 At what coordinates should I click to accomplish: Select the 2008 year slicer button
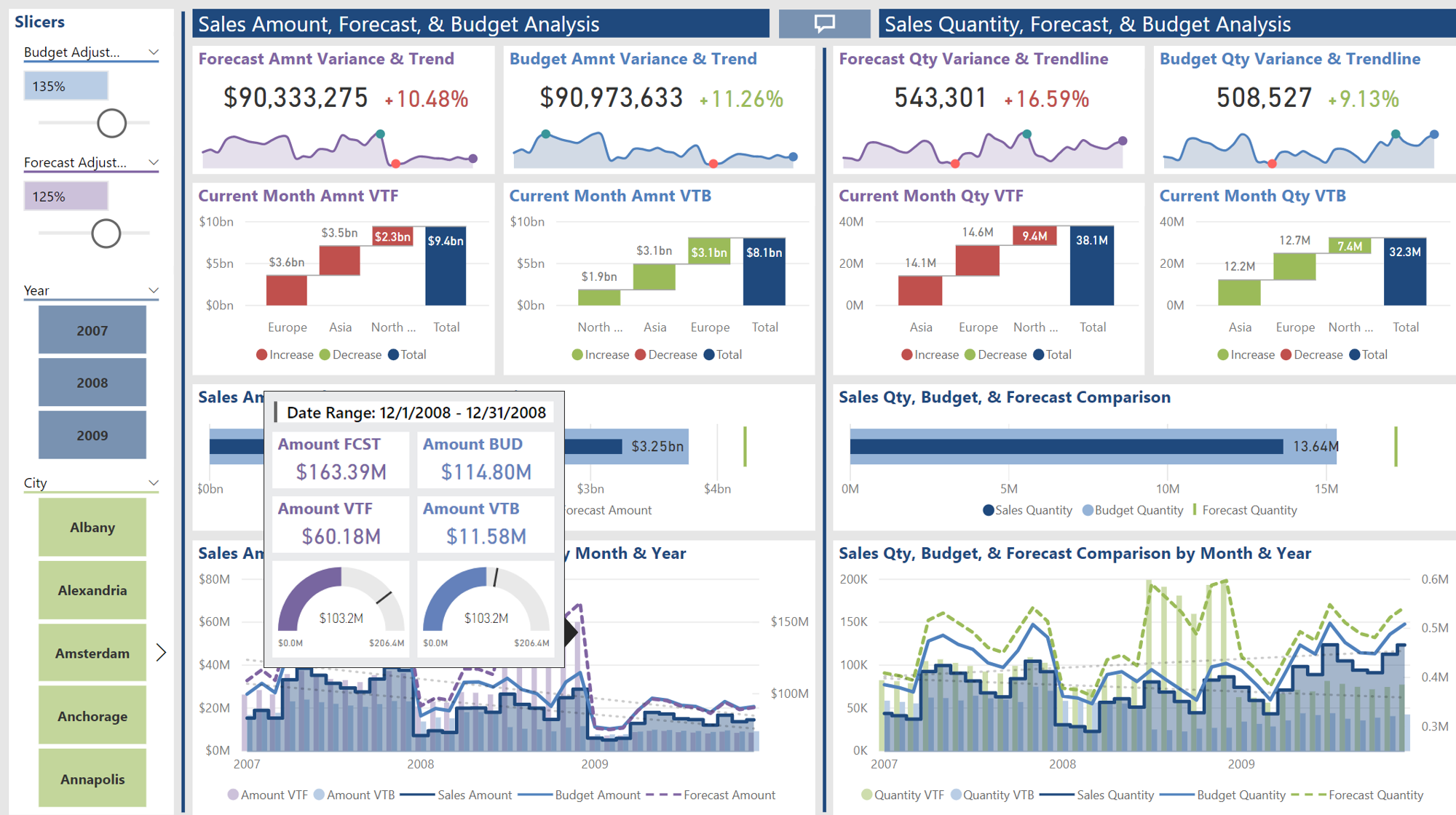click(92, 382)
